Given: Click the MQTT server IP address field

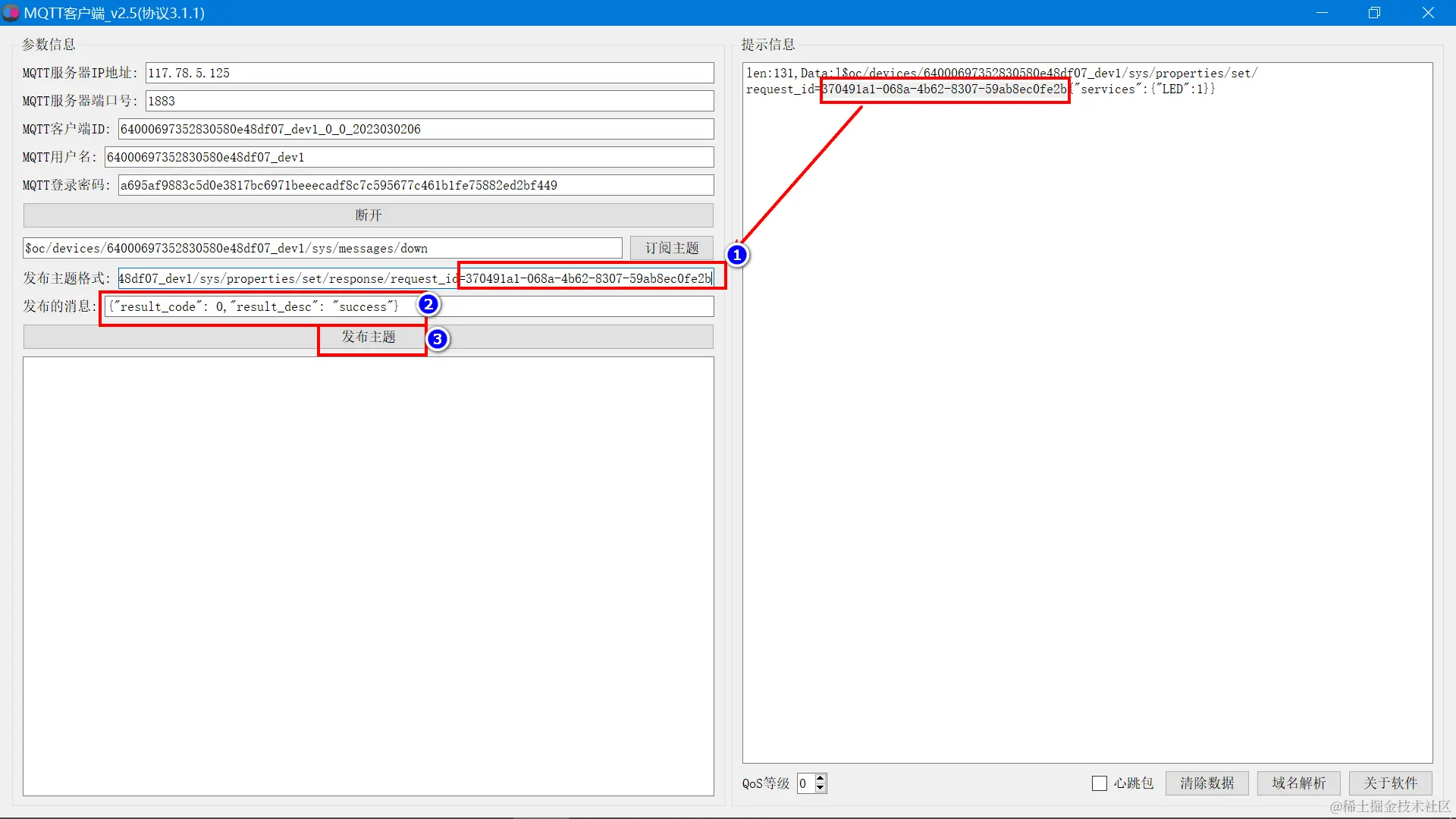Looking at the screenshot, I should [x=429, y=73].
